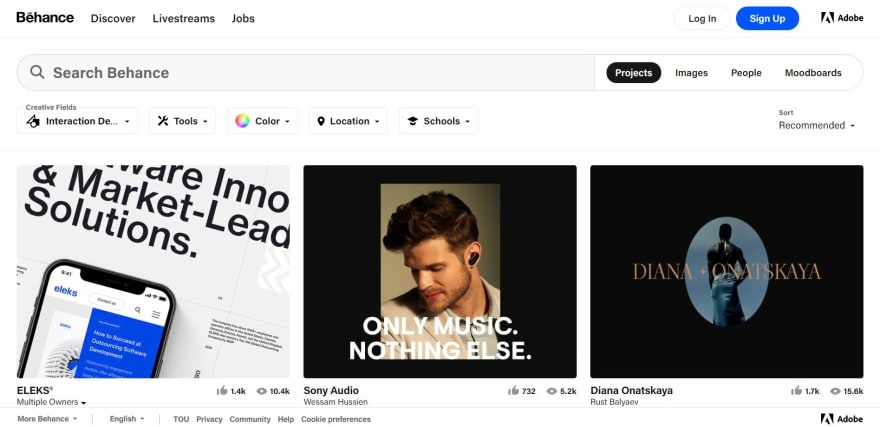Click the 1.4k appreciations count
Screen dimensions: 880x427
[x=238, y=391]
